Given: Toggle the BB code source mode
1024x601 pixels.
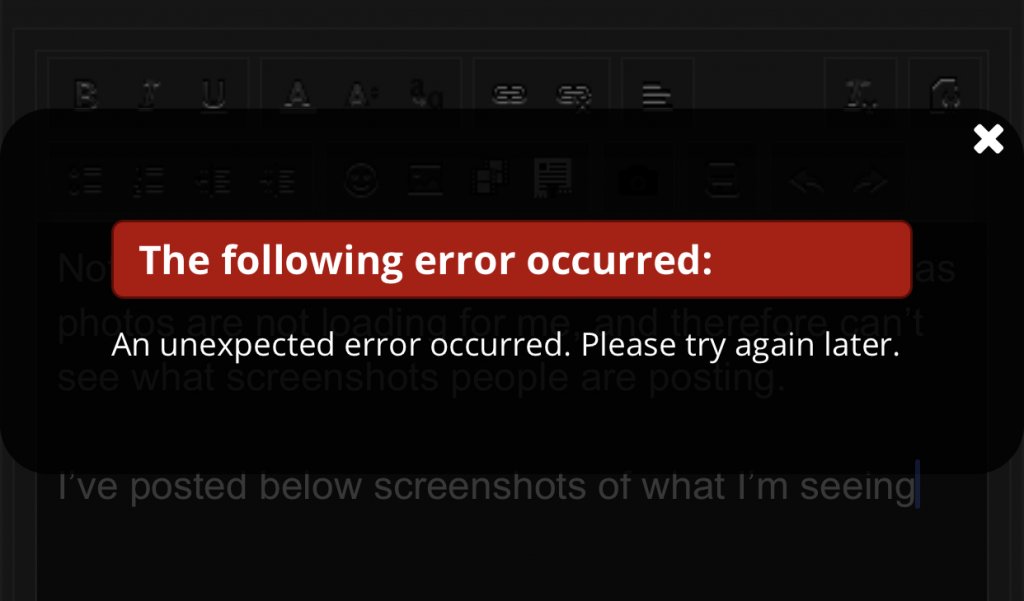Looking at the screenshot, I should 944,95.
